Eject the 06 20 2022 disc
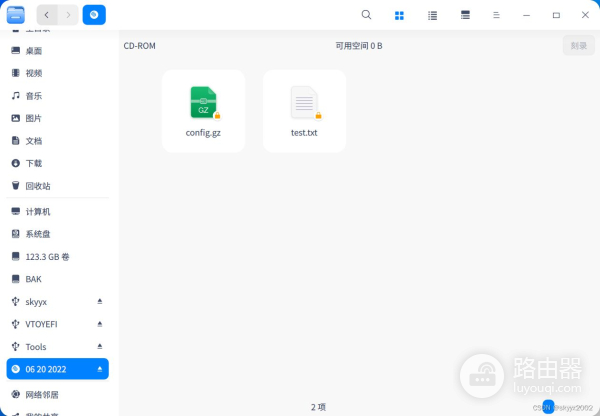Image resolution: width=600 pixels, height=416 pixels. [99, 369]
